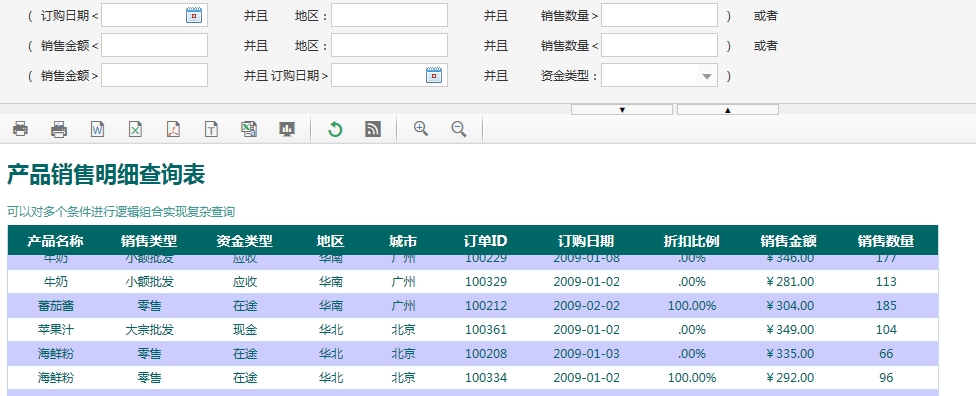Refresh the report with green arrow
Screen dimensions: 976x396
pos(335,129)
